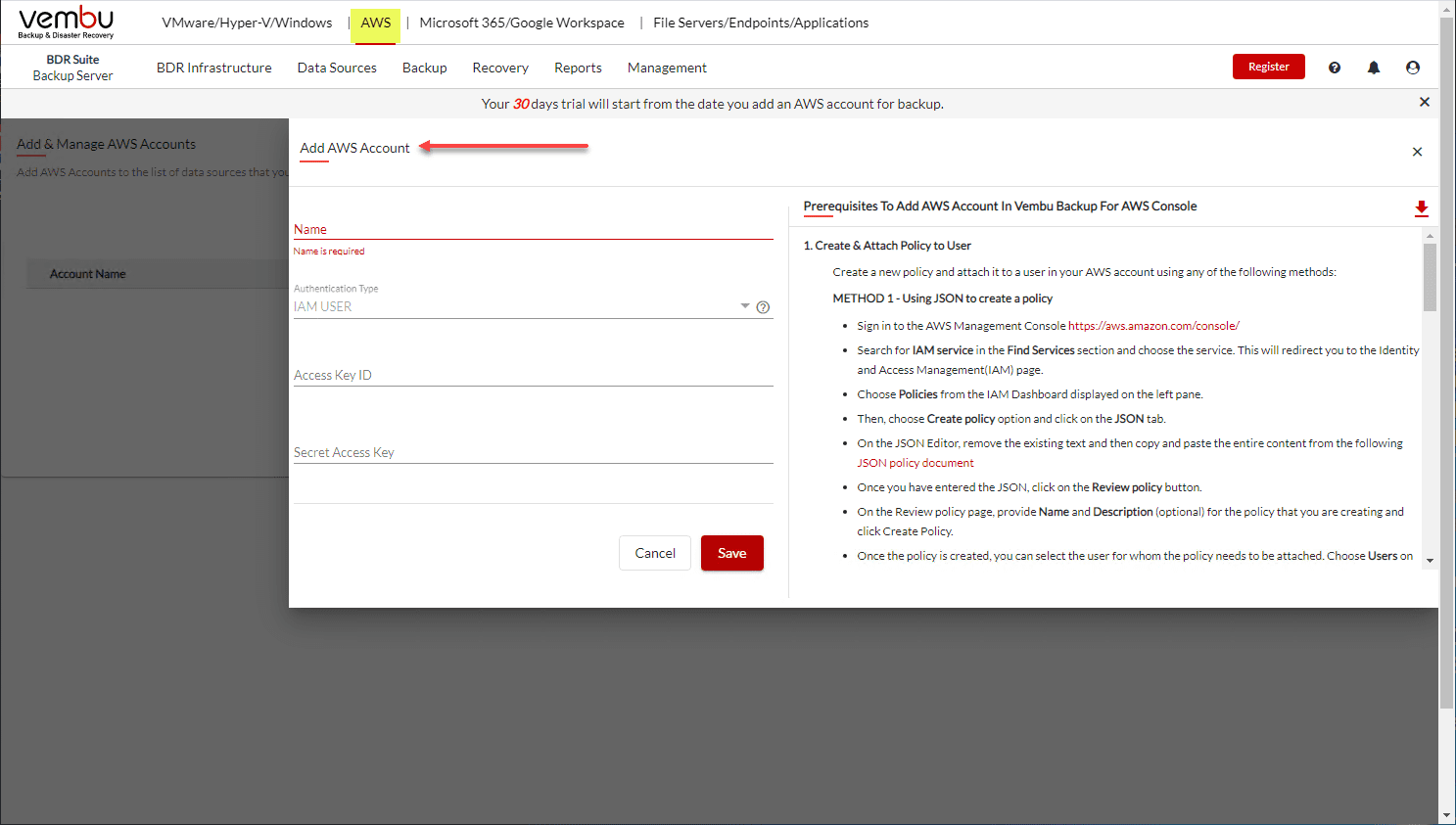Open the notifications bell icon
Image resolution: width=1456 pixels, height=825 pixels.
(x=1374, y=68)
